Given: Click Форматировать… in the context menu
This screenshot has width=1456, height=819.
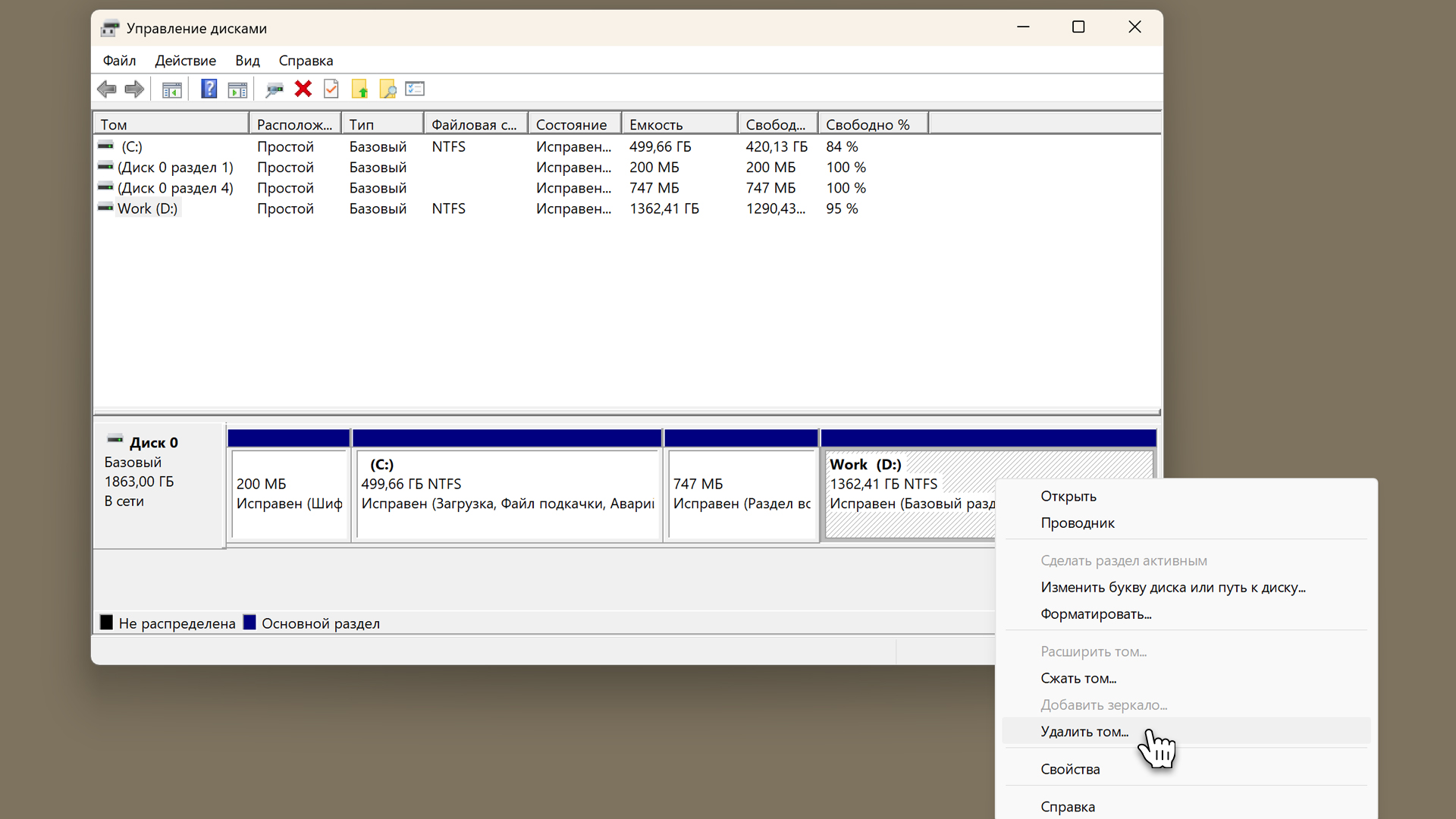Looking at the screenshot, I should (x=1096, y=614).
